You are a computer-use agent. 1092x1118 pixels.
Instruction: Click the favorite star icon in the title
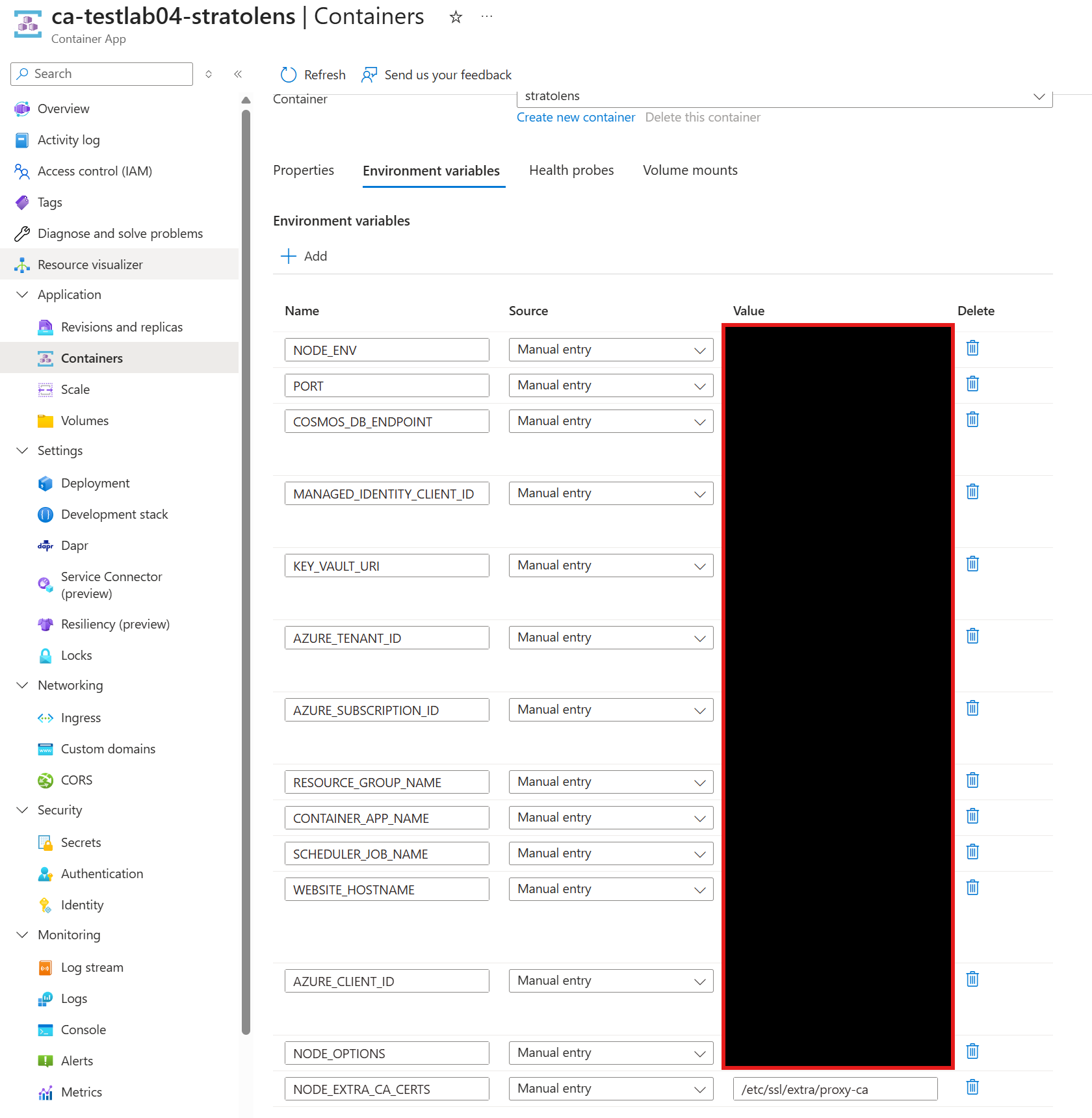(x=456, y=17)
